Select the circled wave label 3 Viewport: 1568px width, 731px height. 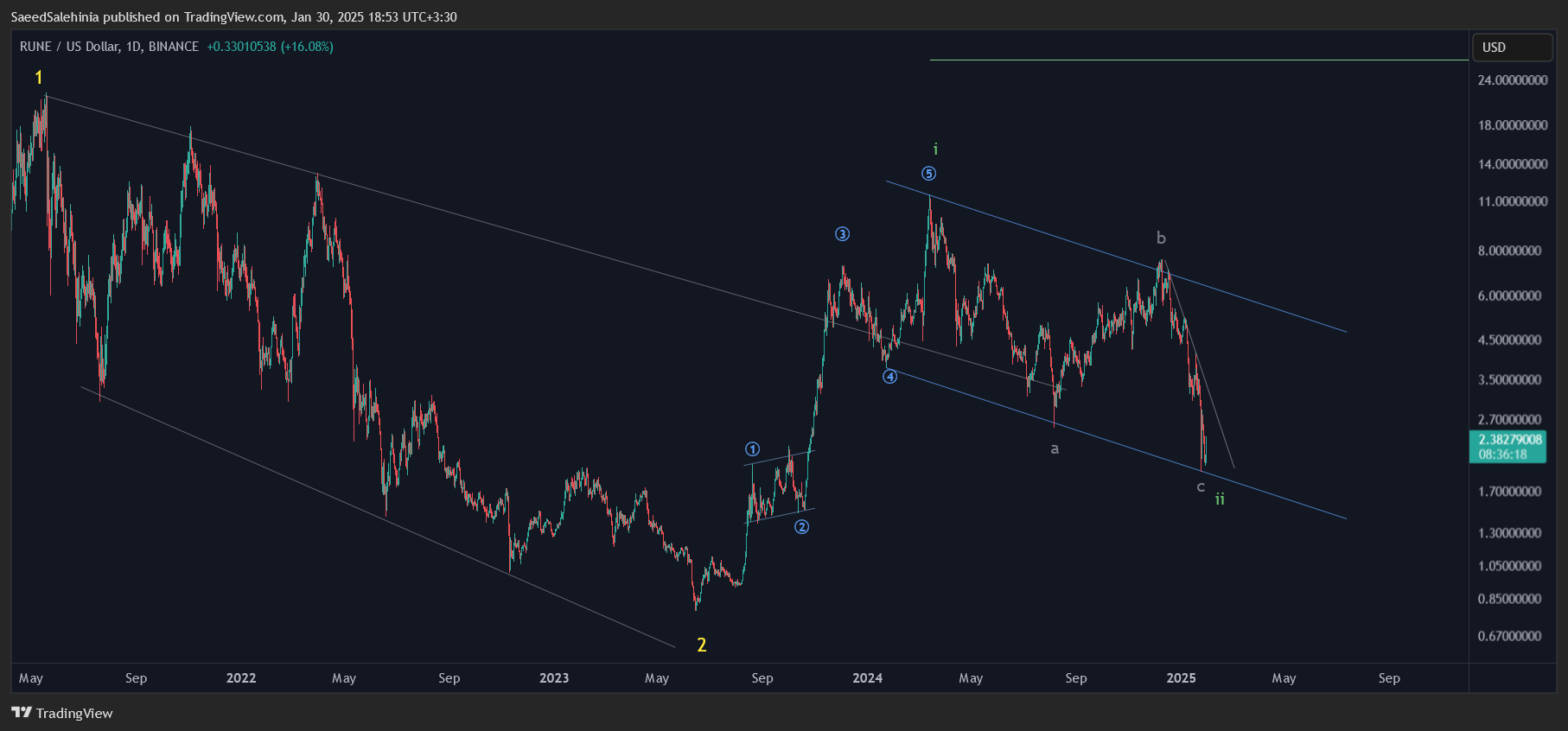pos(842,234)
